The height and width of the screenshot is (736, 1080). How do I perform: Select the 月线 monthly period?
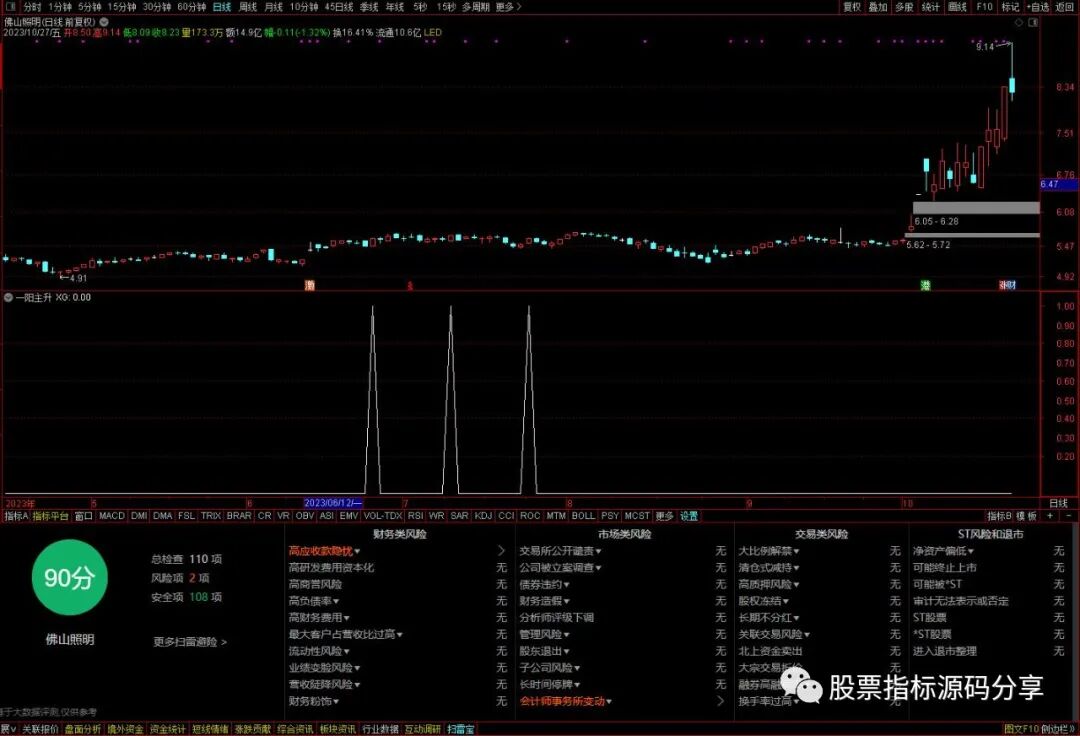coord(273,7)
